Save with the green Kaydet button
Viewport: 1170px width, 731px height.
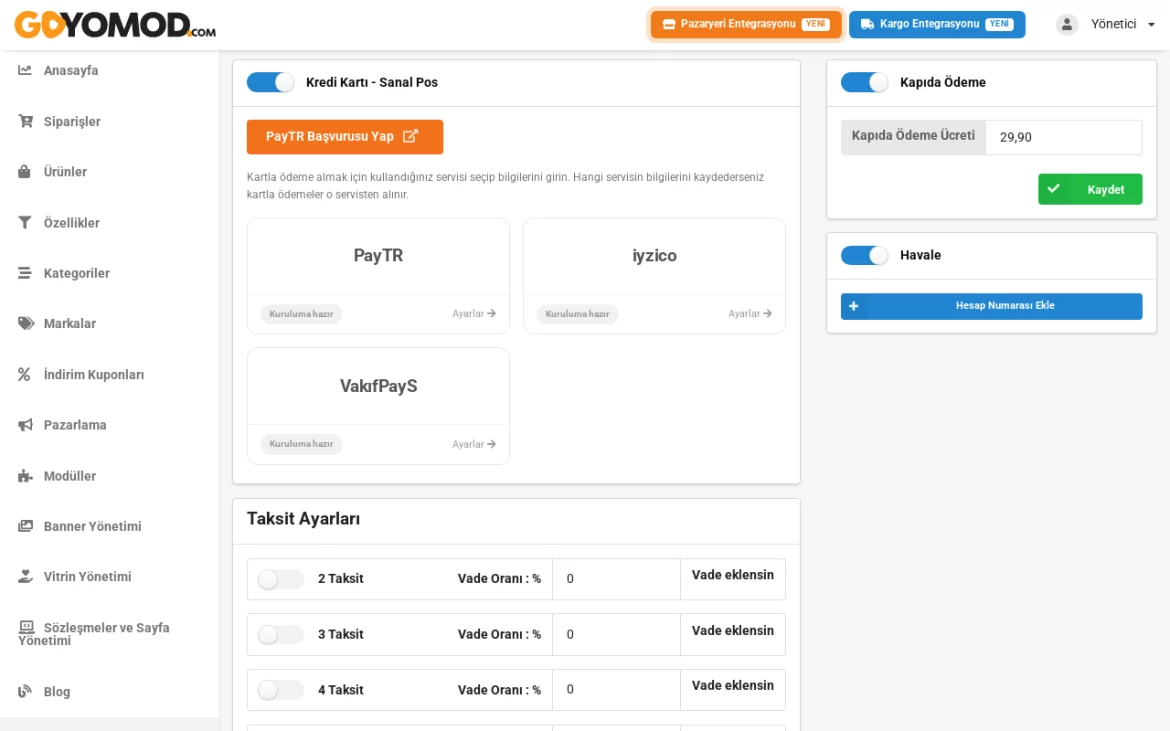click(x=1090, y=189)
